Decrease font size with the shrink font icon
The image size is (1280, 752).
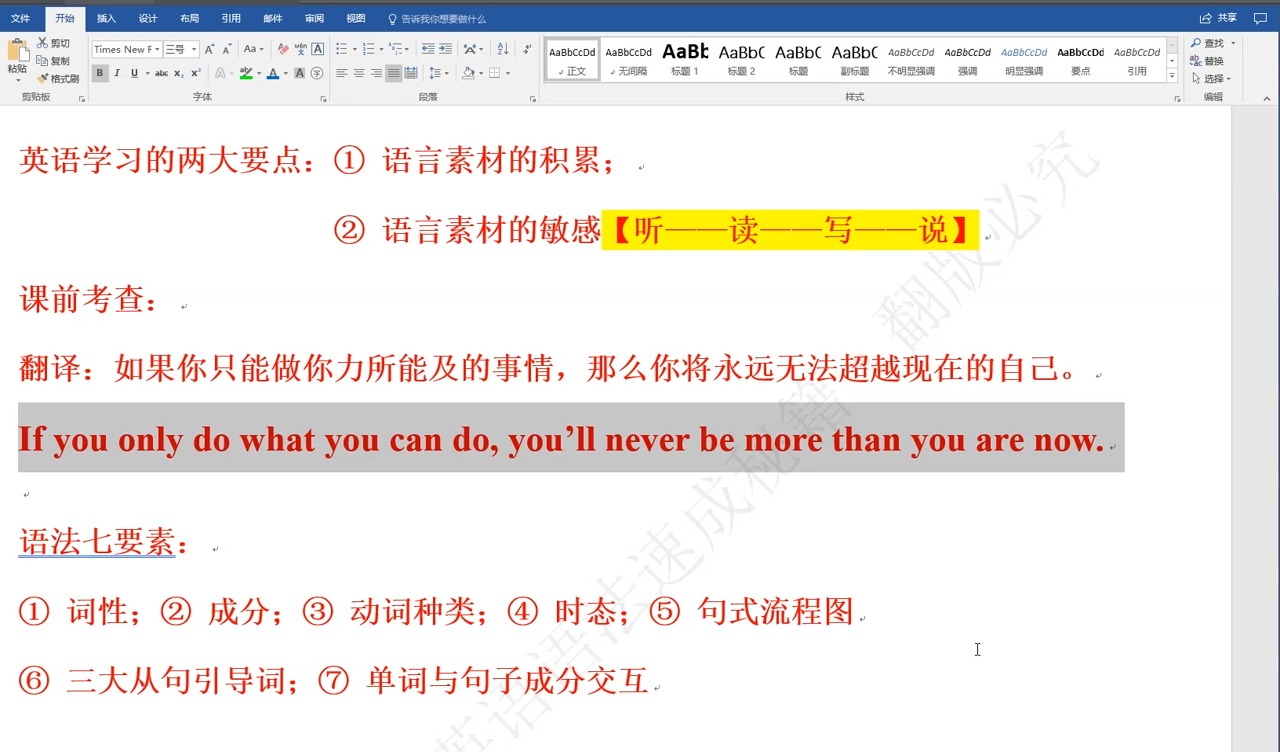click(x=227, y=49)
